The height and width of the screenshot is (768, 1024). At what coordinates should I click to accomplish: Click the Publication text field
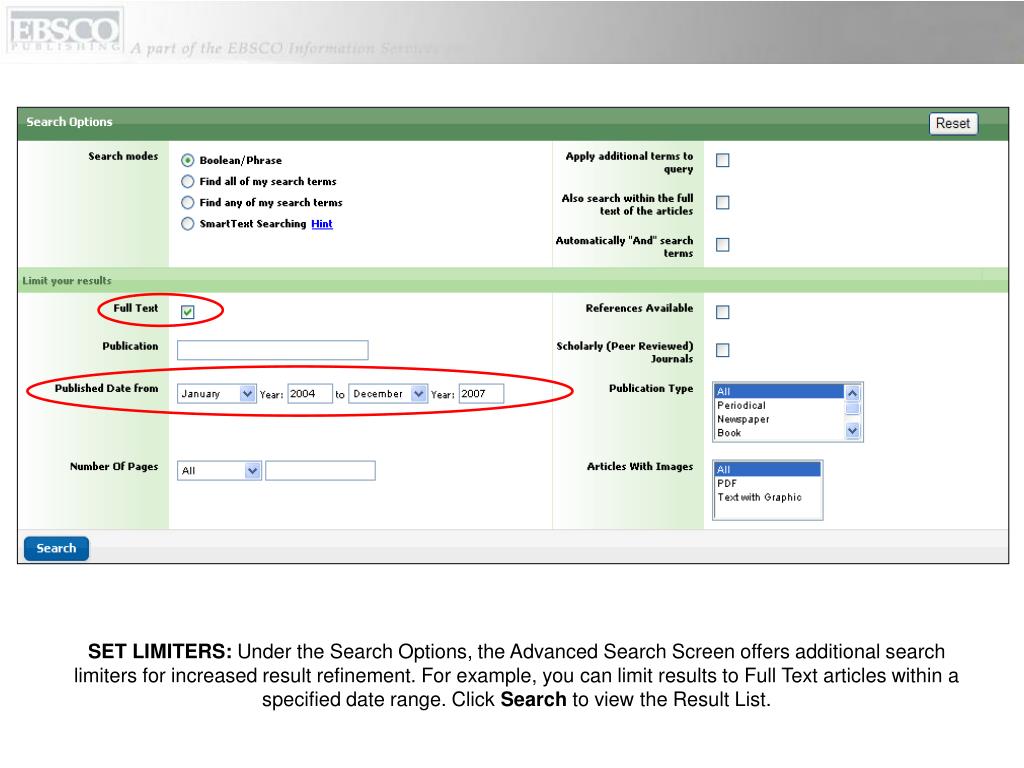pos(272,350)
